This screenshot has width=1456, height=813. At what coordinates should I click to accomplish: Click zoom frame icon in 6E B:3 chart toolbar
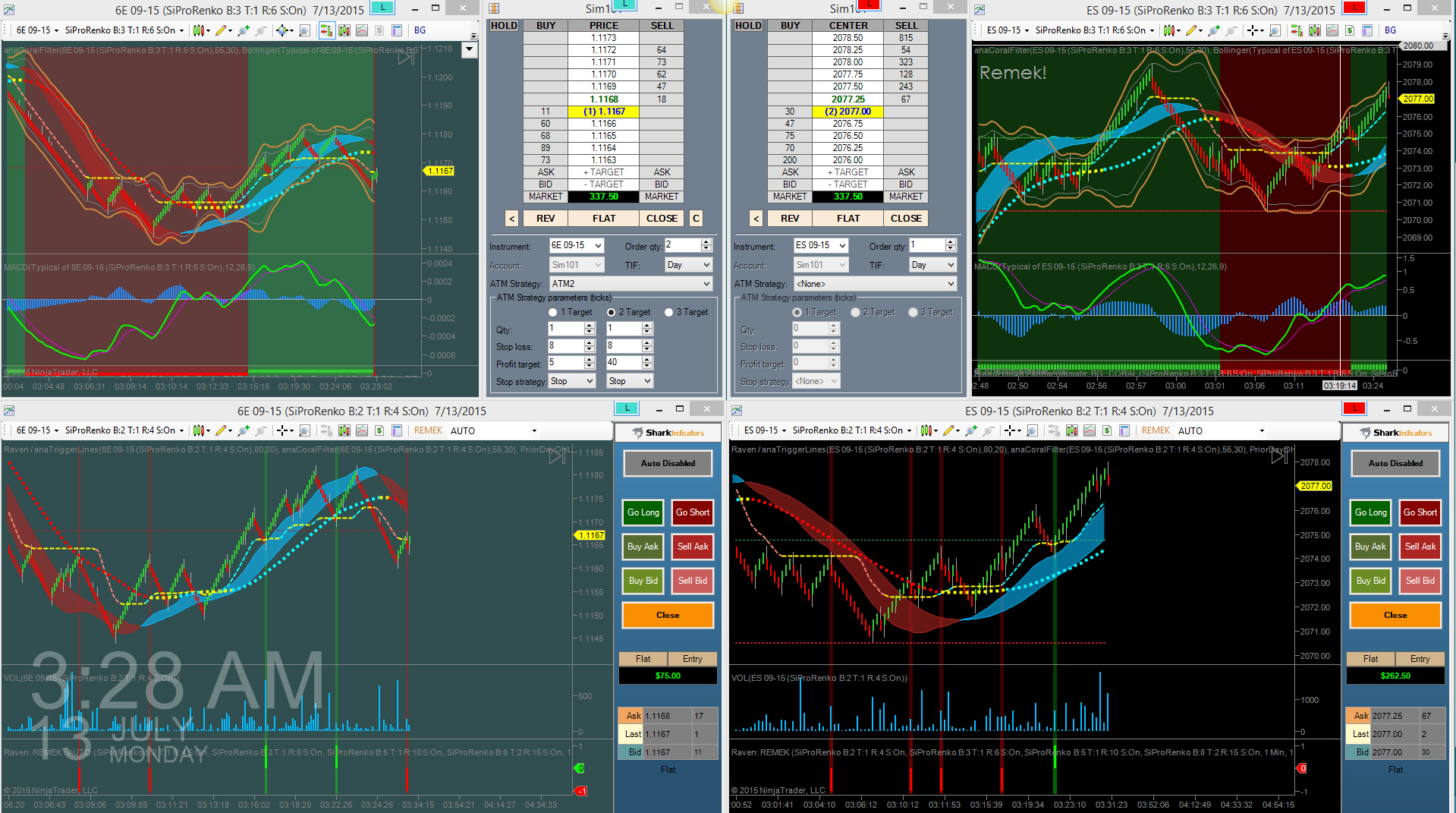click(x=304, y=30)
